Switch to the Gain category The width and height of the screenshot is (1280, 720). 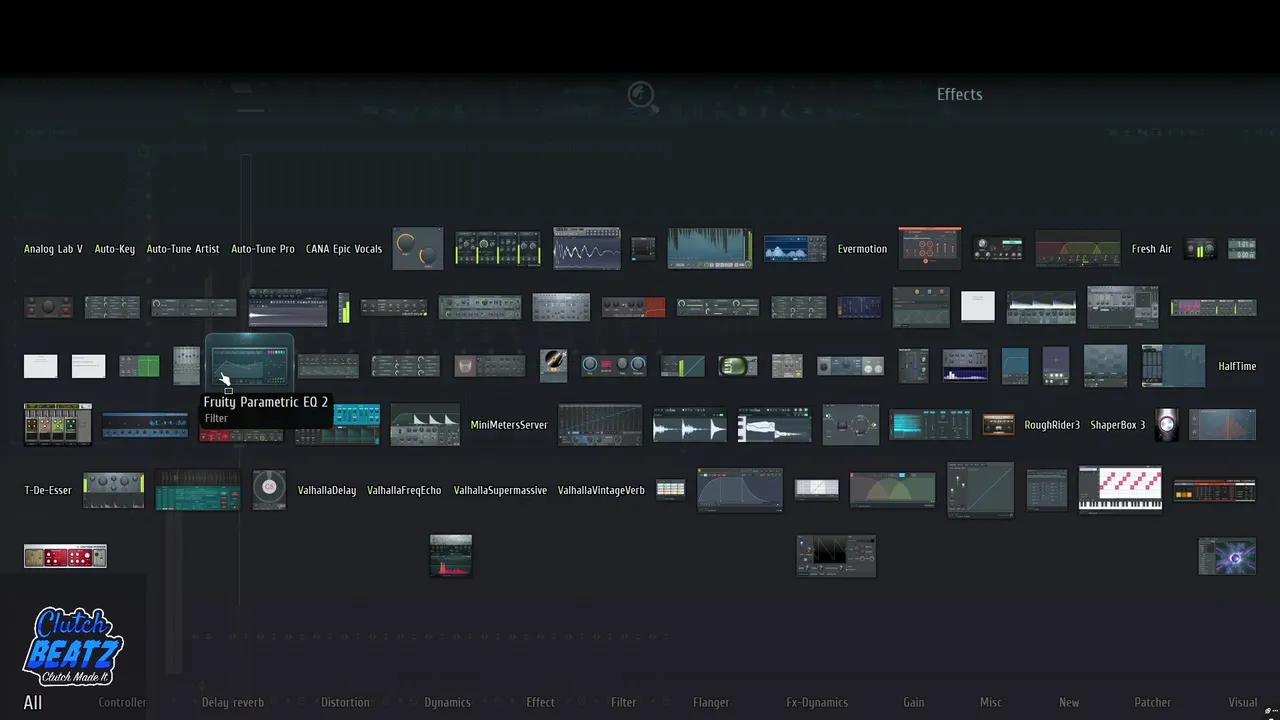[914, 703]
